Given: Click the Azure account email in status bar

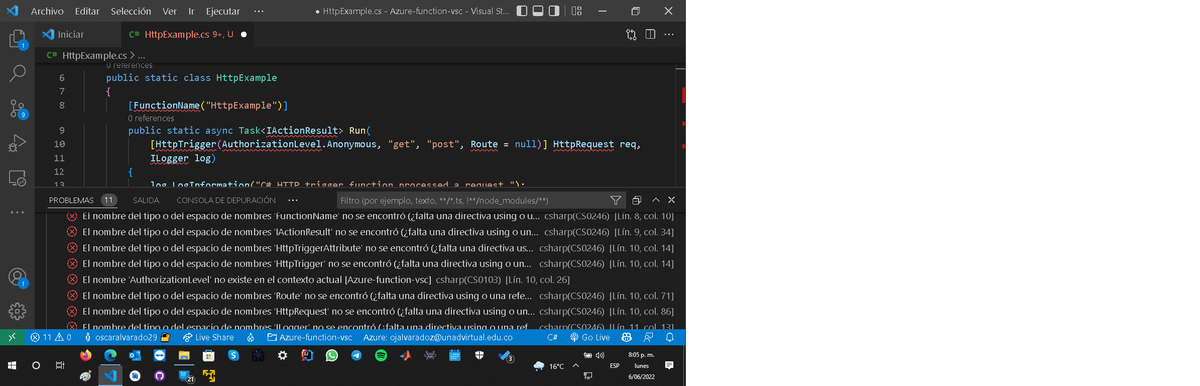Looking at the screenshot, I should 438,337.
